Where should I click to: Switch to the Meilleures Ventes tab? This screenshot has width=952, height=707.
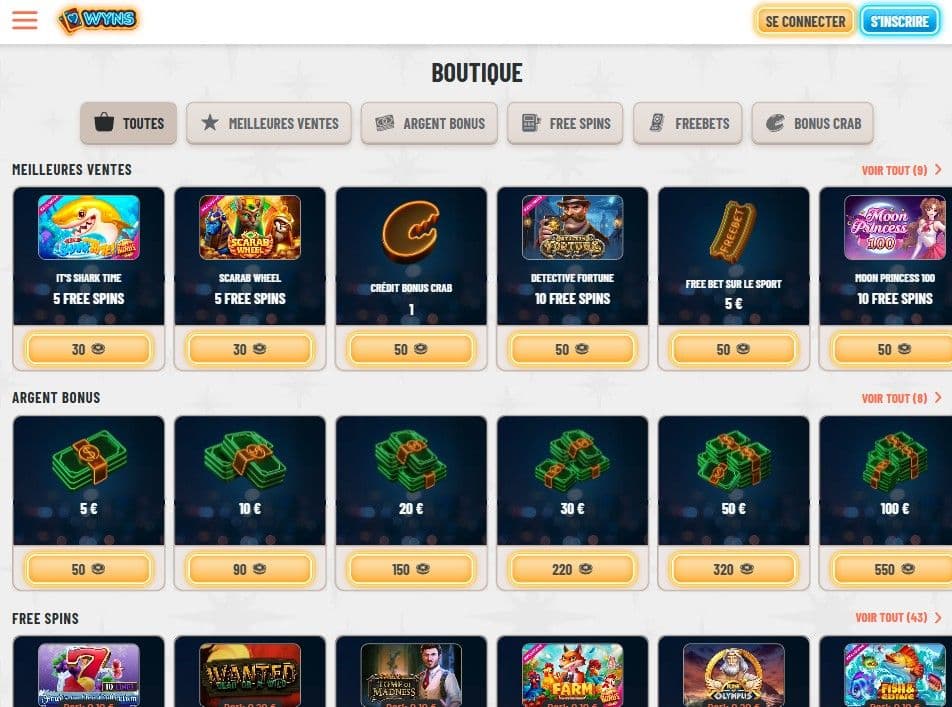(269, 123)
